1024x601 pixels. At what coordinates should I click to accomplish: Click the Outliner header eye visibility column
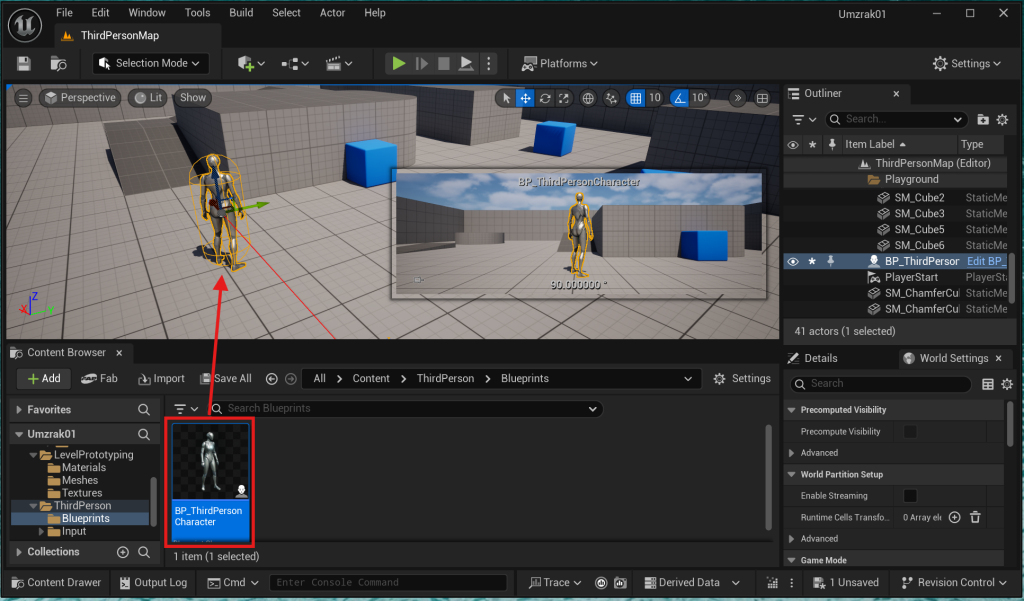[793, 144]
